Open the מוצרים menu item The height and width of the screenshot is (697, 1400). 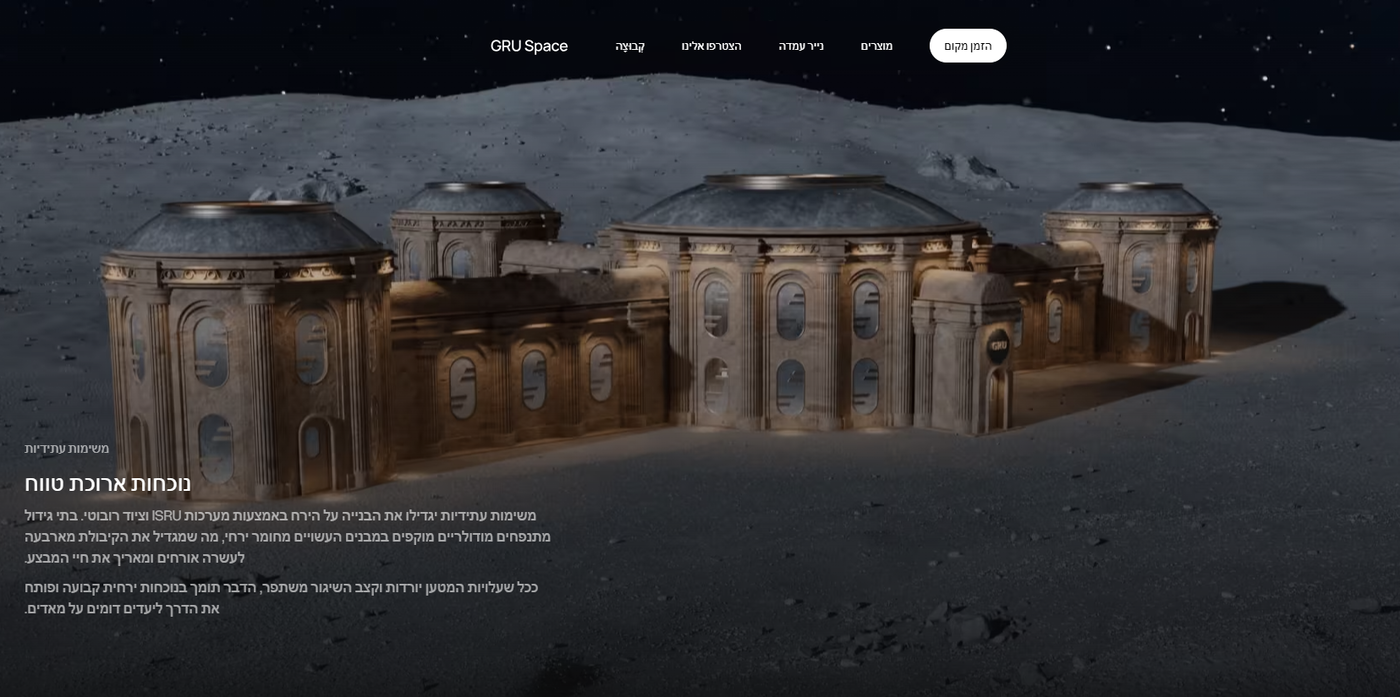click(x=877, y=46)
